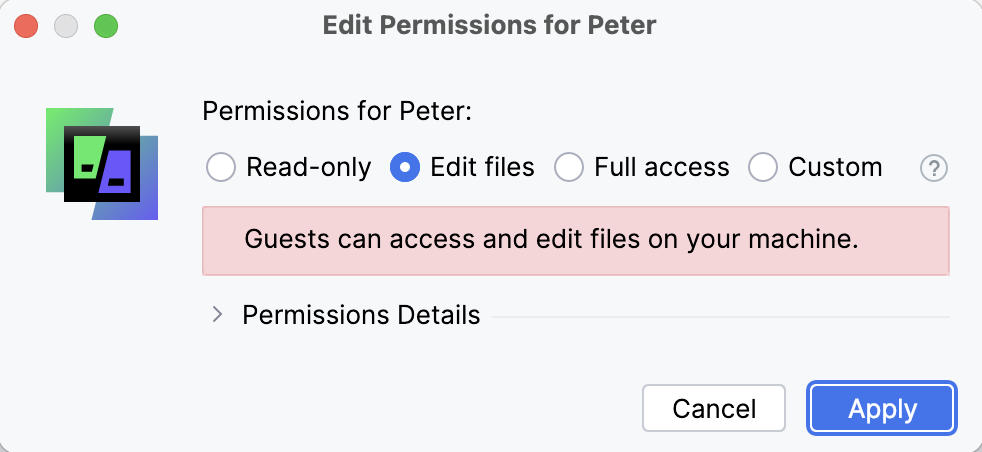Screen dimensions: 982x452
Task: Click the Edit Permissions for Peter title bar
Action: [490, 25]
